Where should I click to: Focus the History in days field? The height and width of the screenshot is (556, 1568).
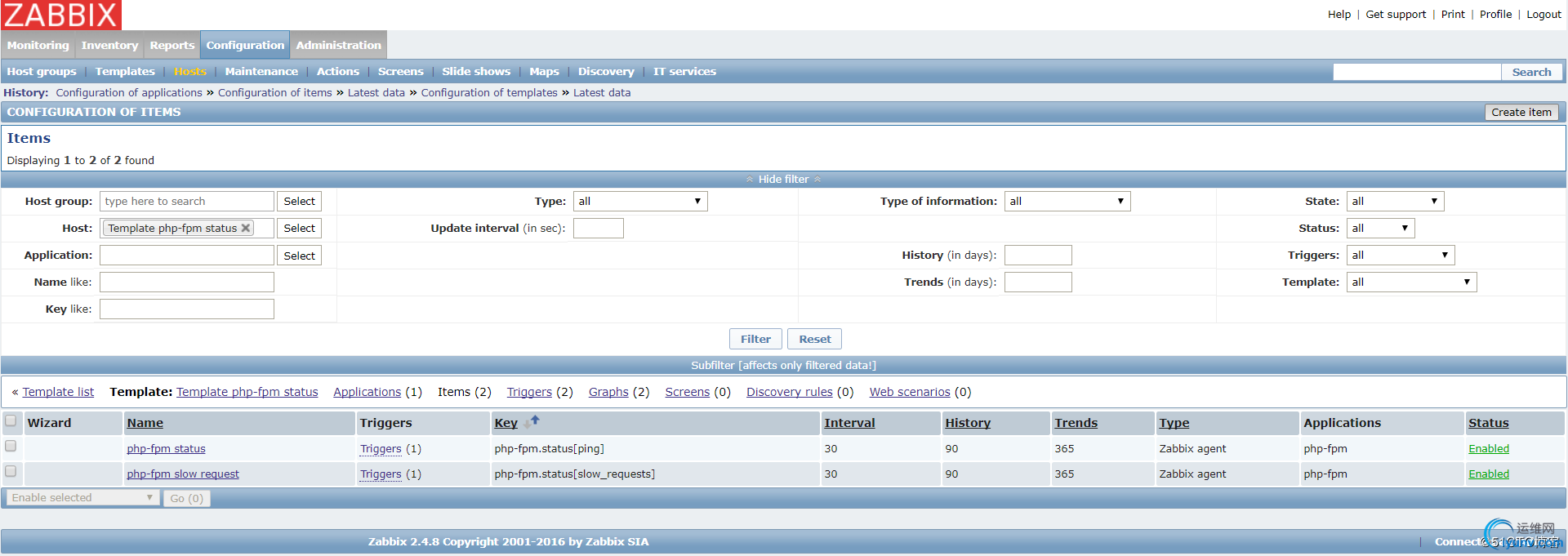click(x=1037, y=255)
